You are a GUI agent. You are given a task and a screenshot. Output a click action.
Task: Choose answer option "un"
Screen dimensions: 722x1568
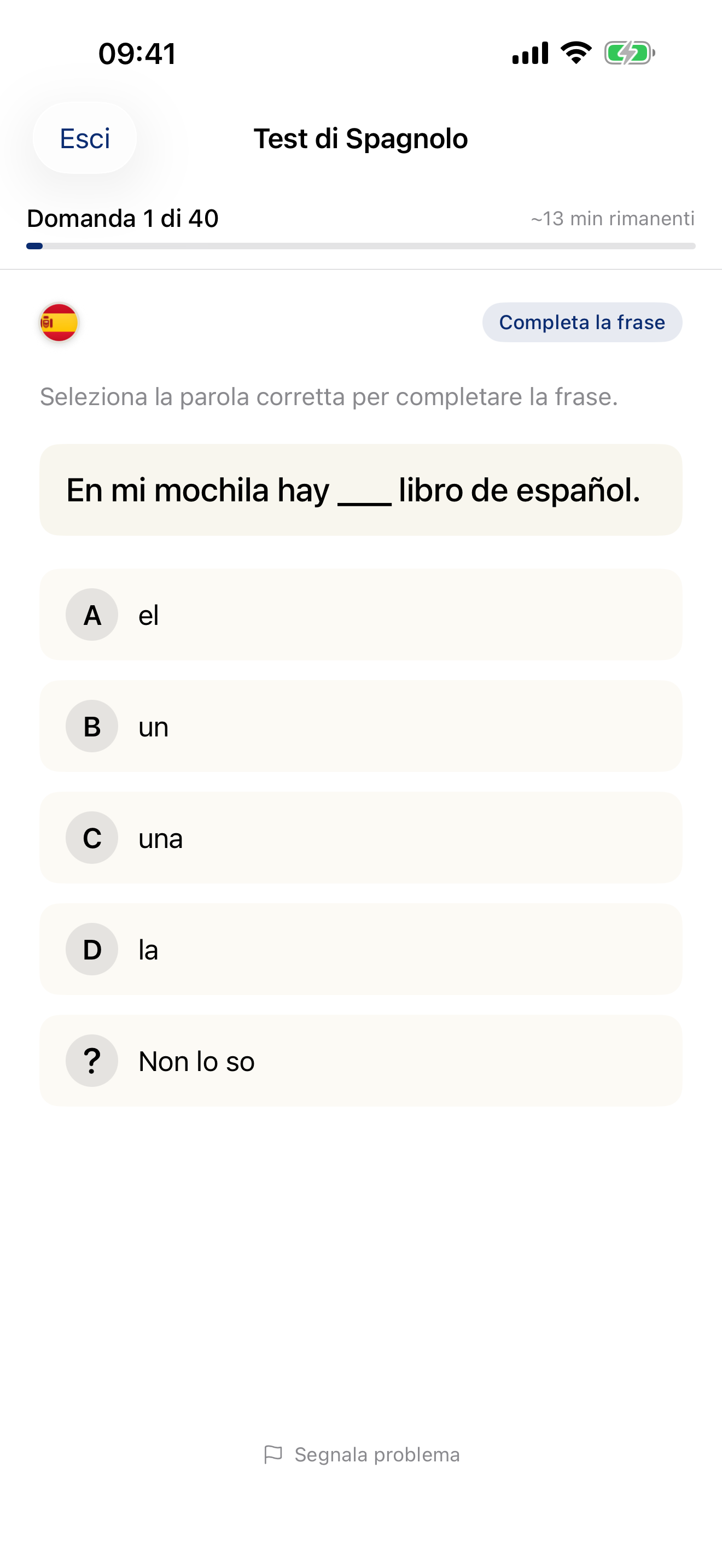click(360, 726)
